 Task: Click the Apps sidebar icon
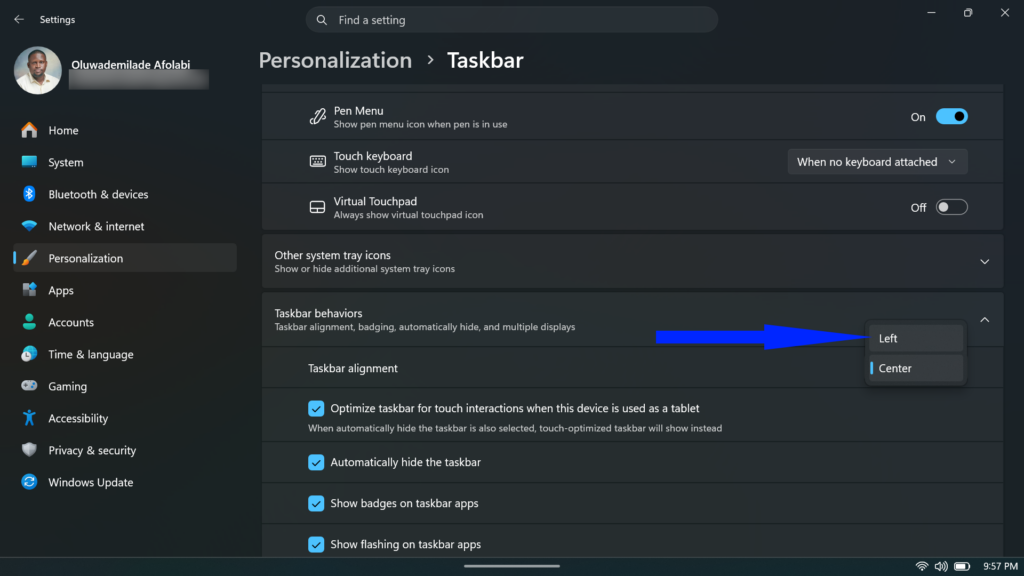pyautogui.click(x=29, y=290)
